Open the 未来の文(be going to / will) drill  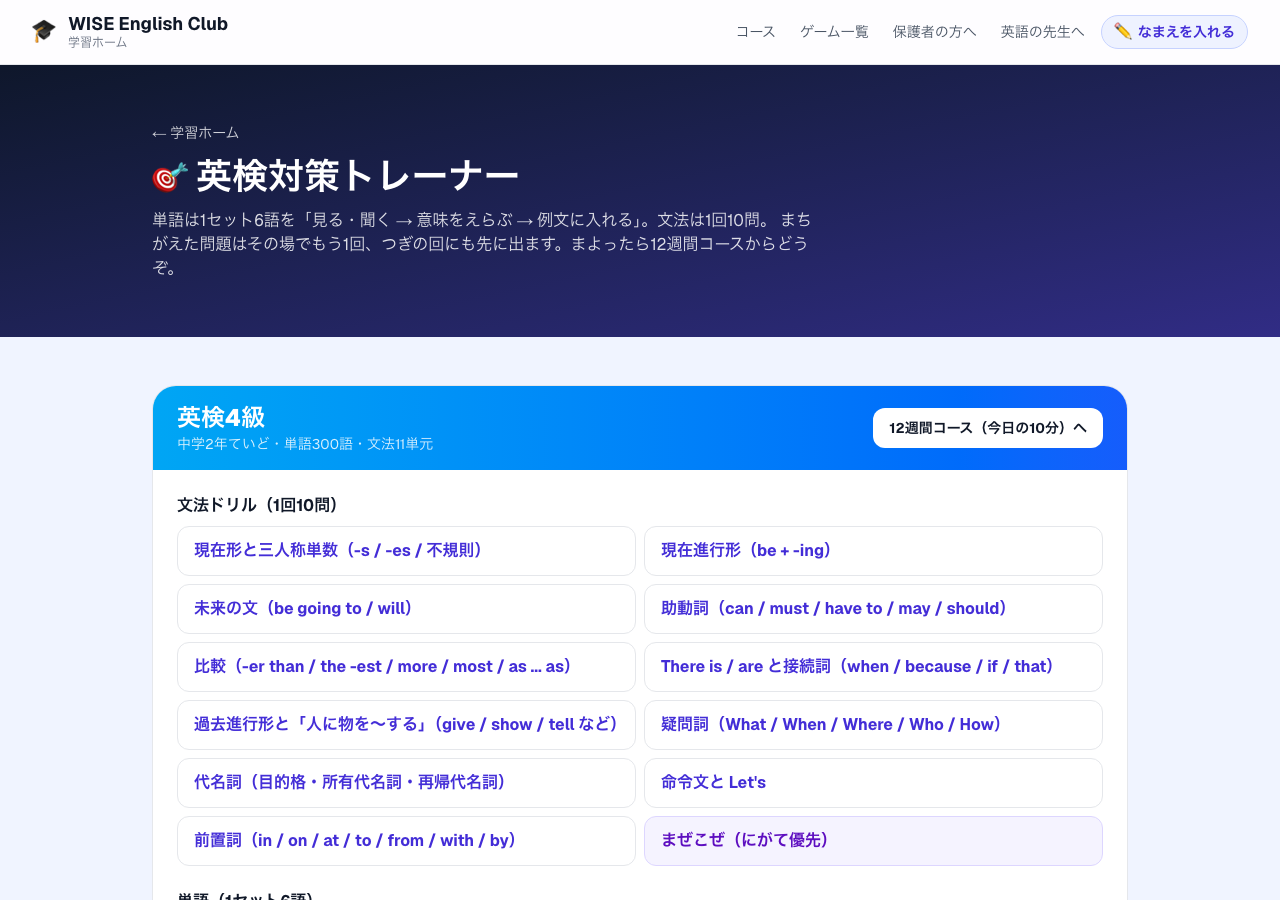[x=406, y=609]
